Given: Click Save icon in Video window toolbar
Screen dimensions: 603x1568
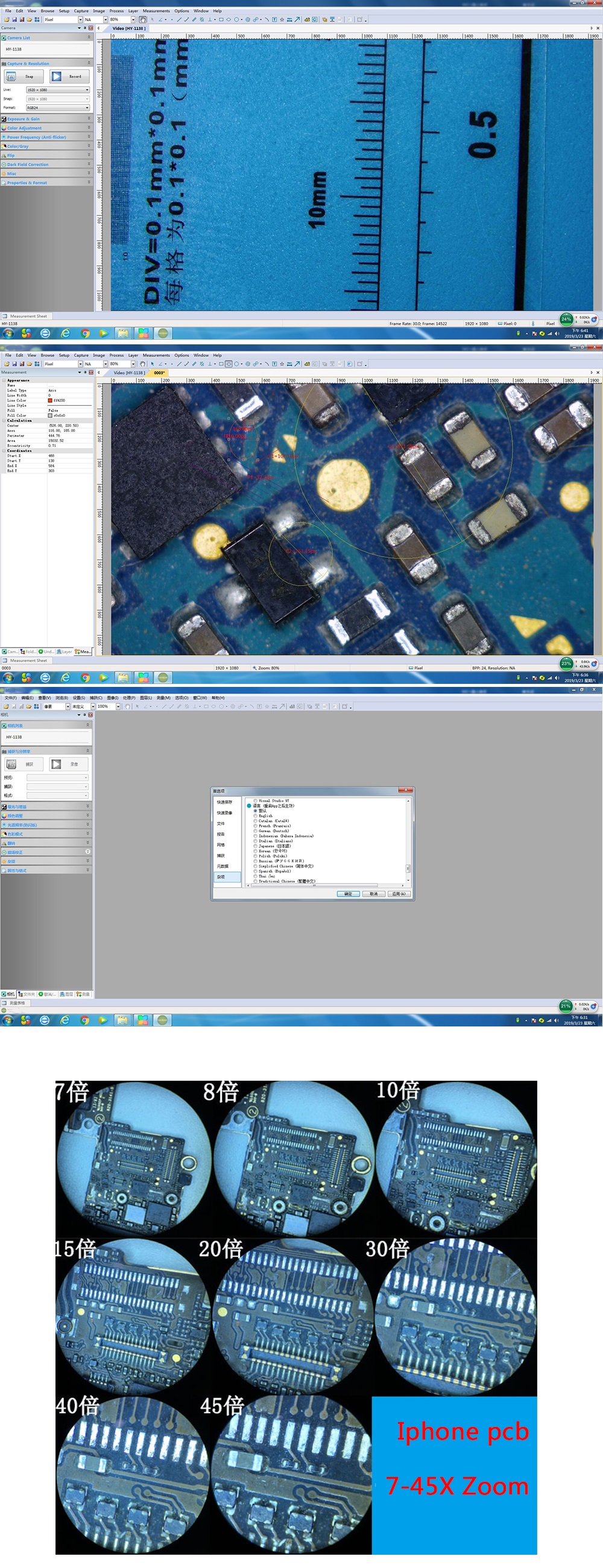Looking at the screenshot, I should coord(14,19).
